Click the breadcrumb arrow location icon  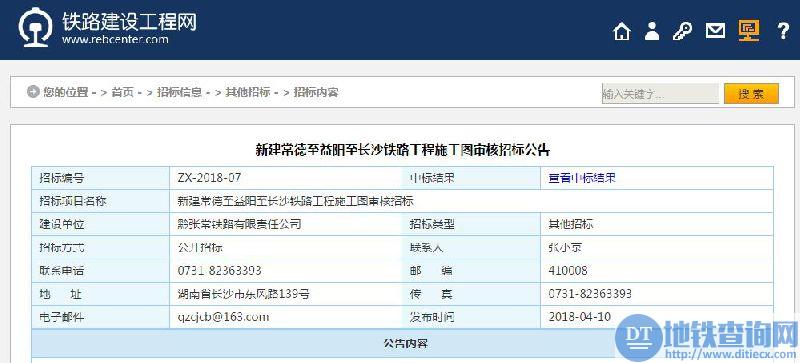pos(33,92)
